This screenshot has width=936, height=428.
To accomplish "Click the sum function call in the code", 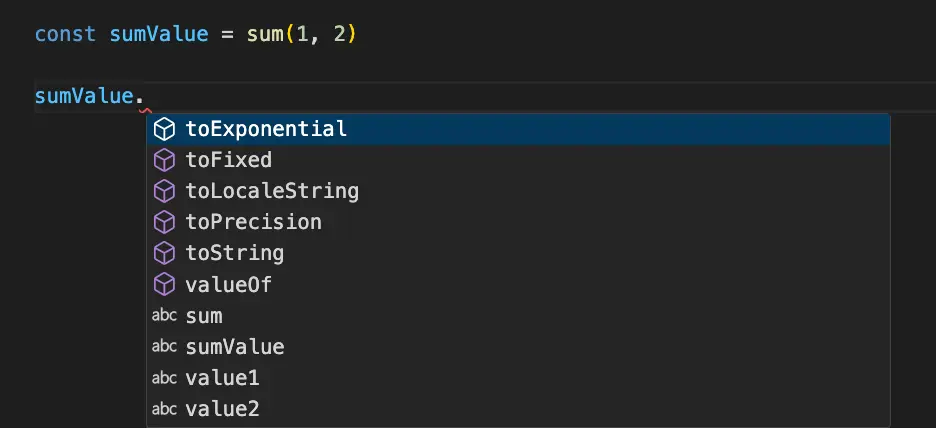I will pos(265,34).
